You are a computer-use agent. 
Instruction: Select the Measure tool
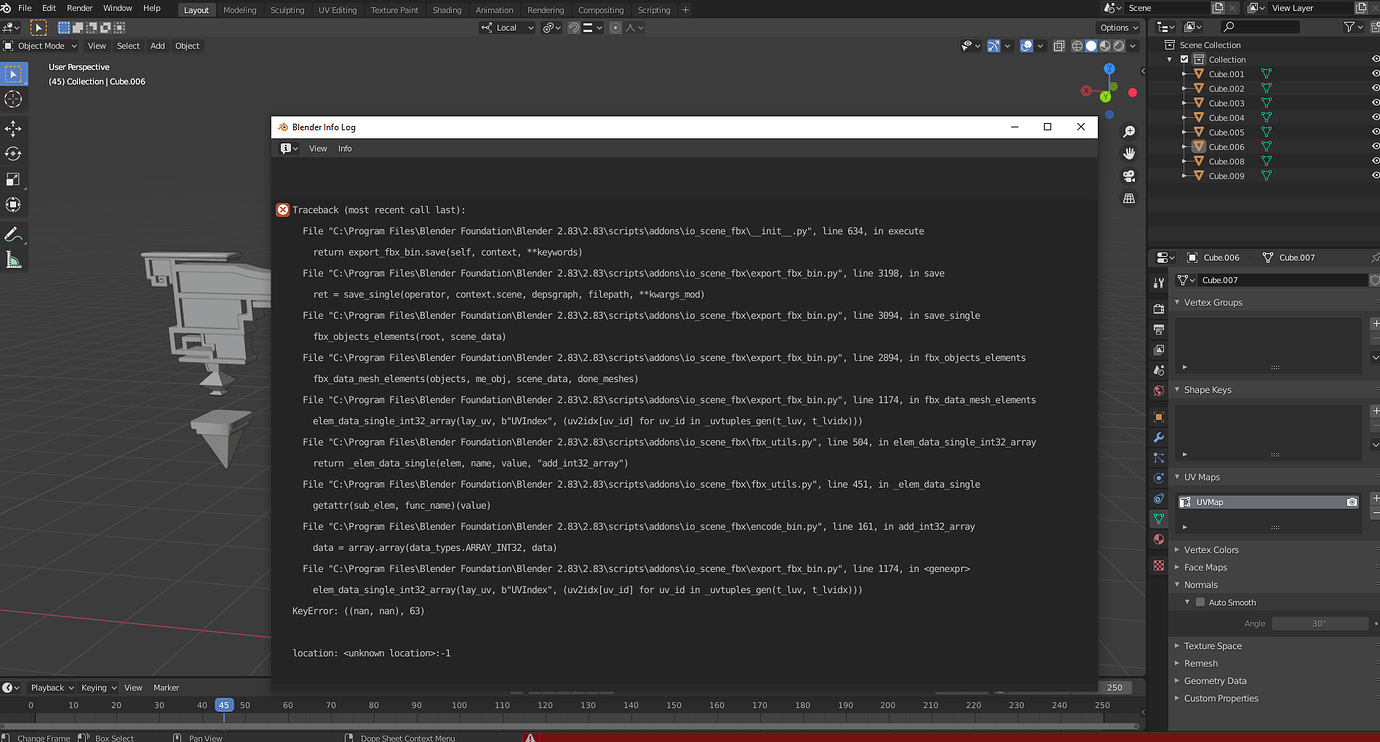13,260
